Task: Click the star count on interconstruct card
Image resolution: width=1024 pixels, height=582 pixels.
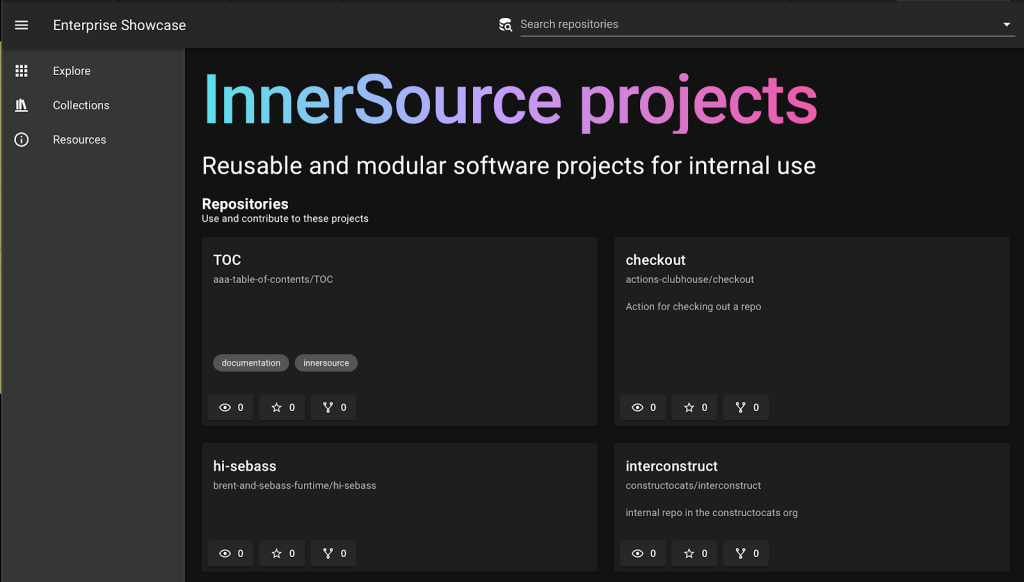Action: pyautogui.click(x=696, y=553)
